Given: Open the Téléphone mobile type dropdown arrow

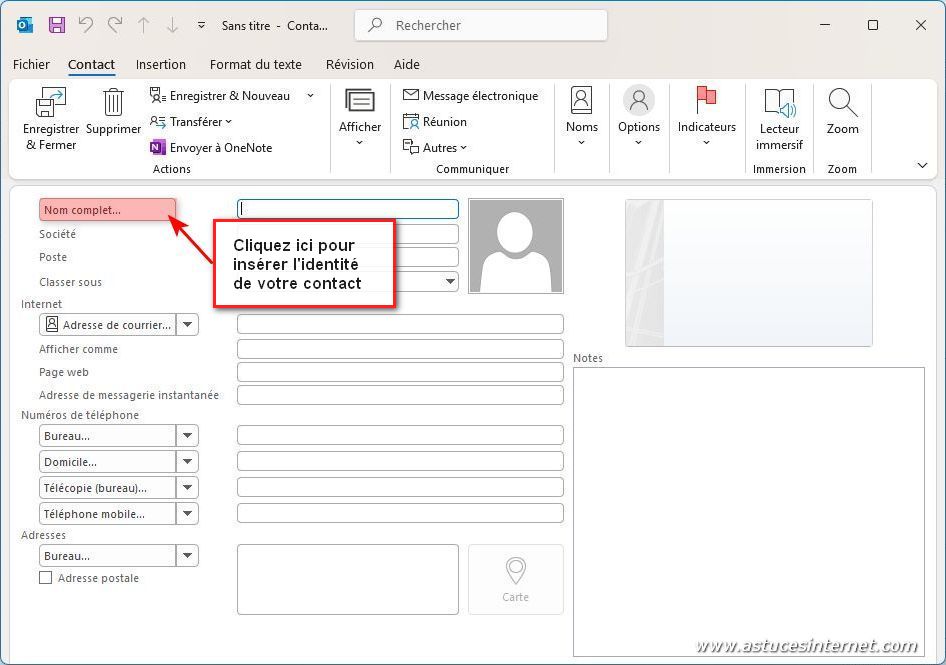Looking at the screenshot, I should coord(187,514).
